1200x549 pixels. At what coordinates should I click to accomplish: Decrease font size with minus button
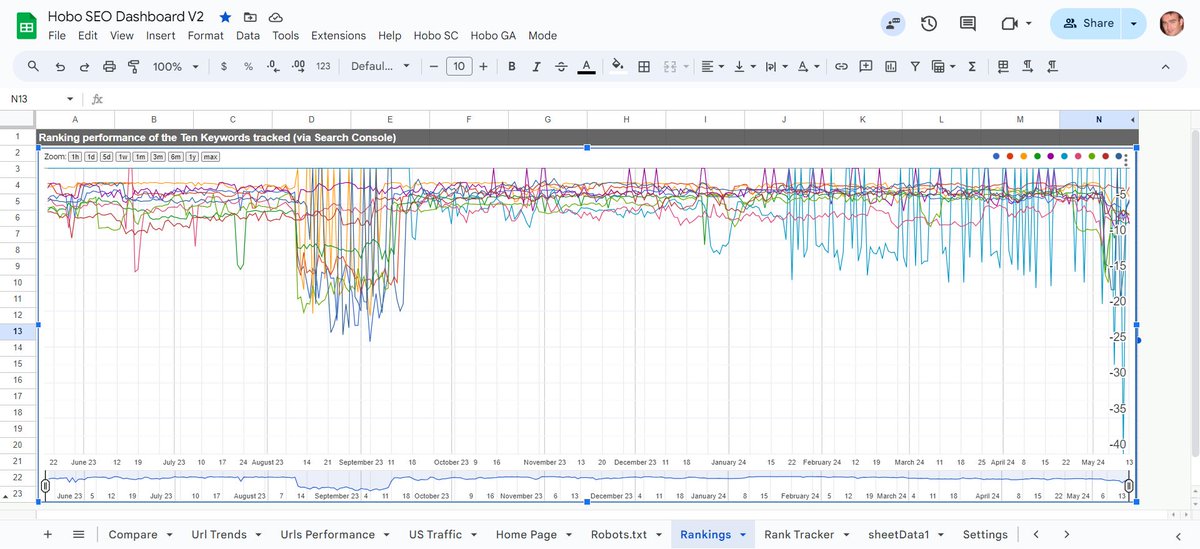[x=433, y=66]
